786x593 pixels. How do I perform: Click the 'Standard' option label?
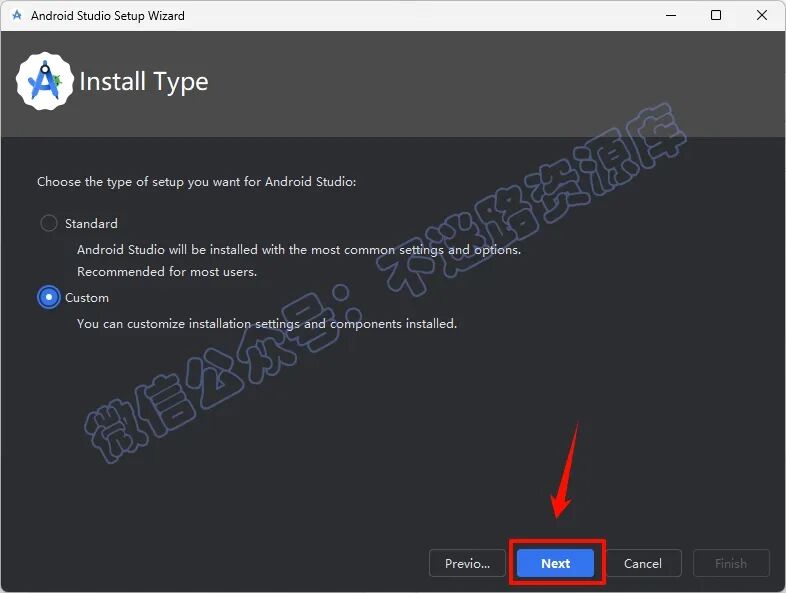click(x=91, y=224)
